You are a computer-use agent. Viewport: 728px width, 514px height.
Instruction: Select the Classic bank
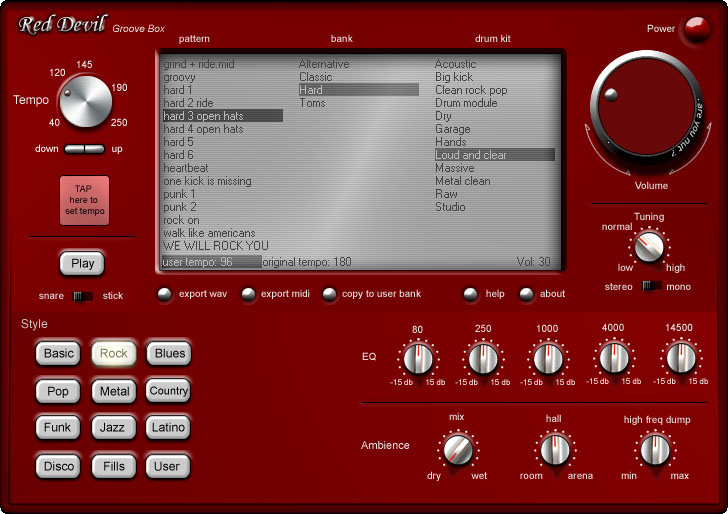click(316, 77)
